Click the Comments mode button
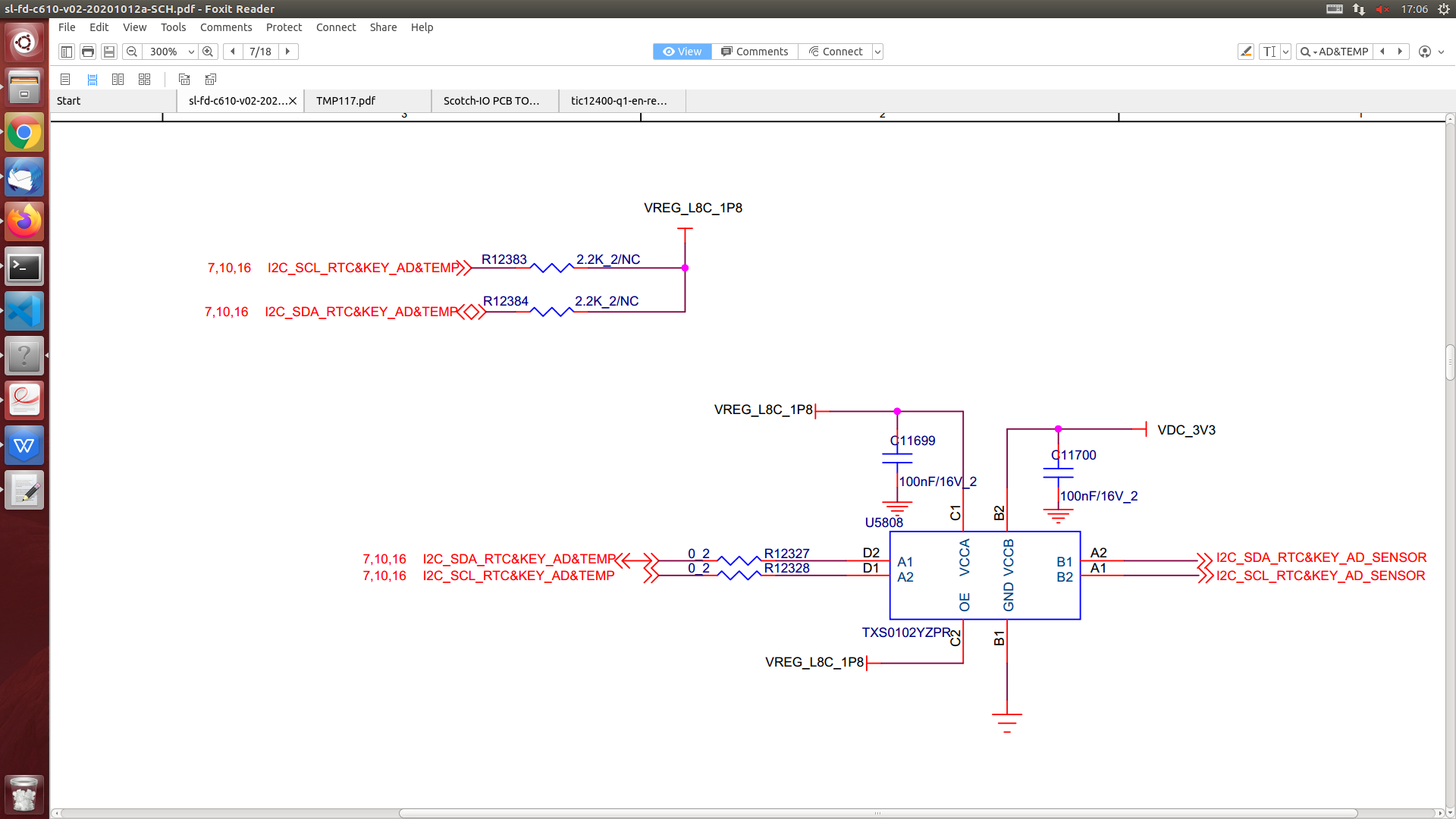The image size is (1456, 819). (755, 52)
